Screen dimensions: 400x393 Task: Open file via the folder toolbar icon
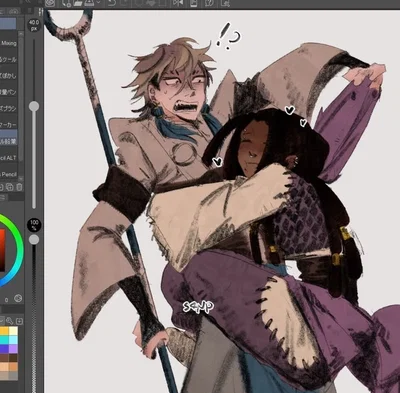click(x=79, y=3)
